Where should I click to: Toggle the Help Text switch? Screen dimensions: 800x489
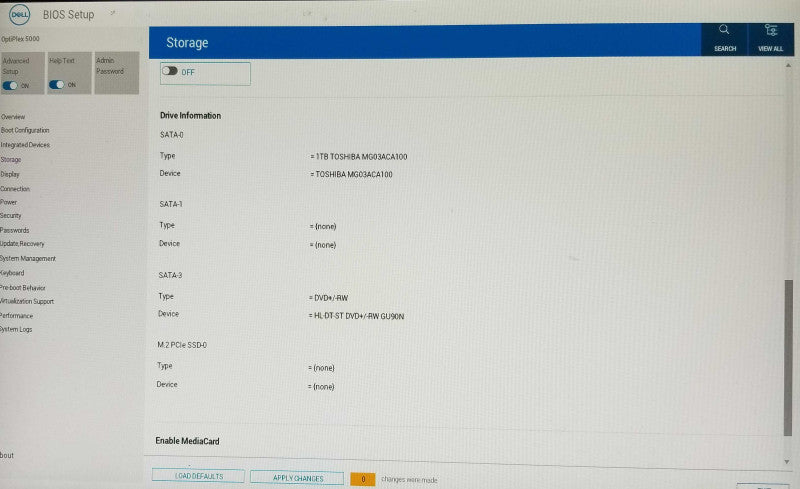click(57, 85)
